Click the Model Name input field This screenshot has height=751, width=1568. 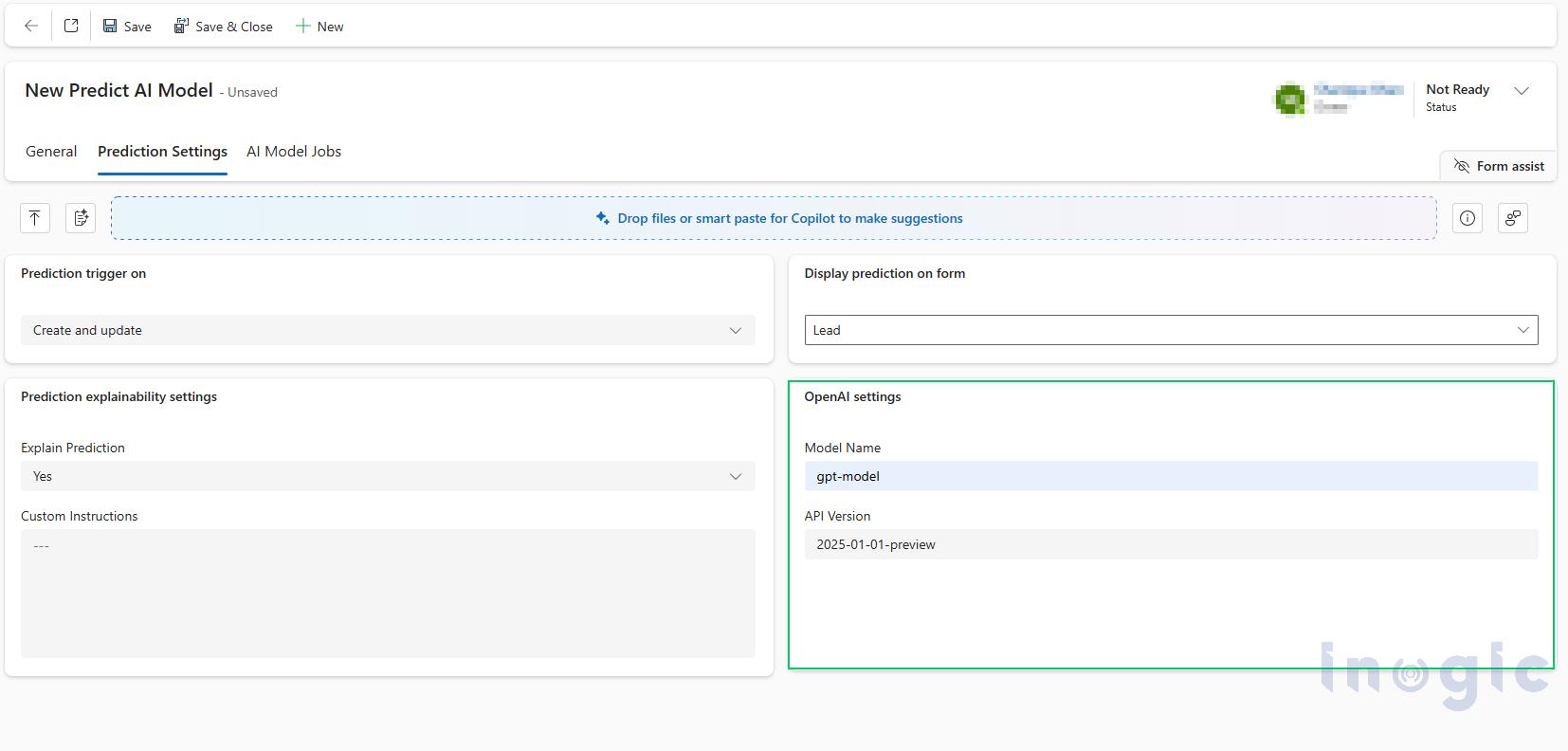(x=1171, y=476)
